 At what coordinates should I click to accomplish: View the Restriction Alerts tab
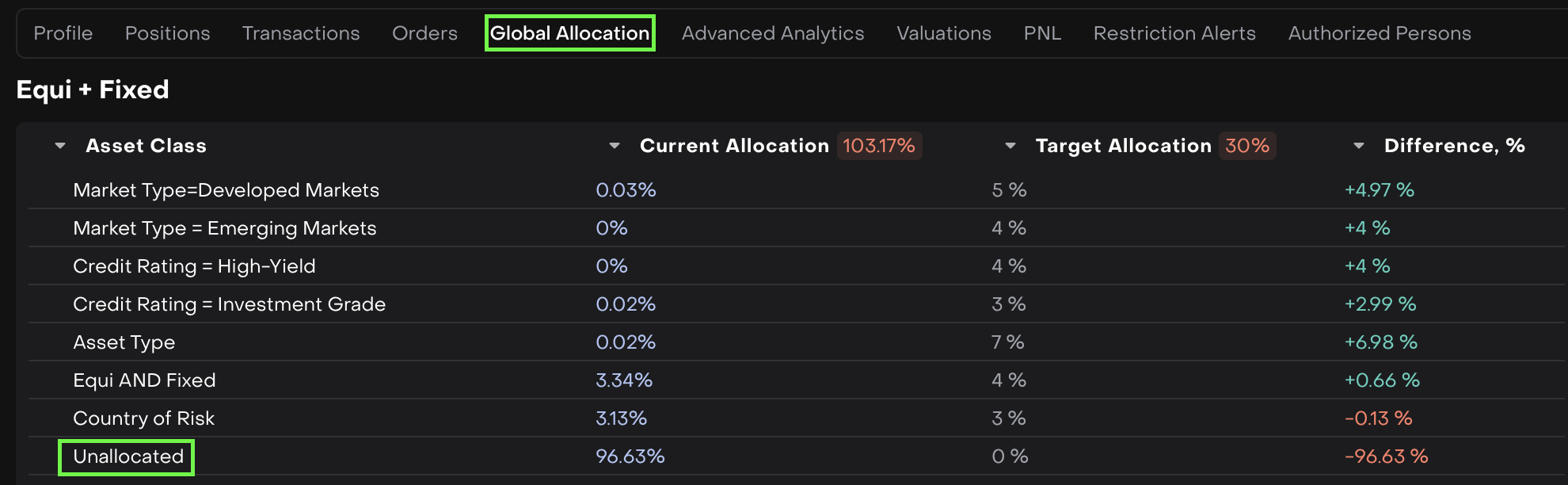pyautogui.click(x=1174, y=33)
